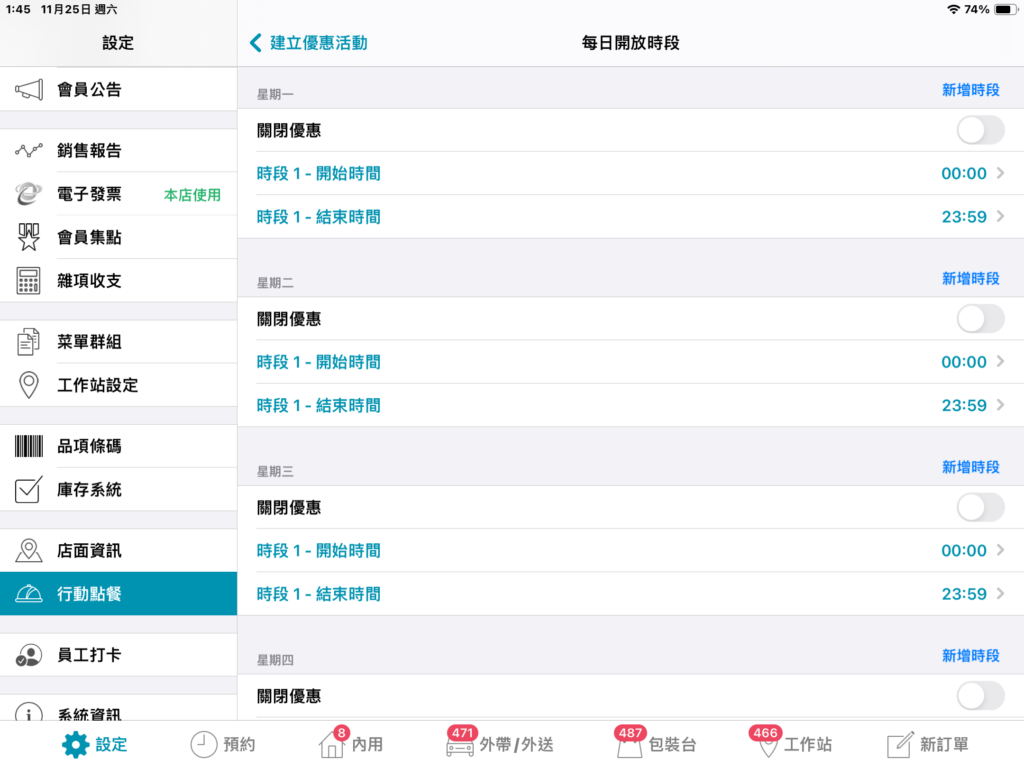
Task: Open 店面資訊 map marker icon
Action: 29,551
